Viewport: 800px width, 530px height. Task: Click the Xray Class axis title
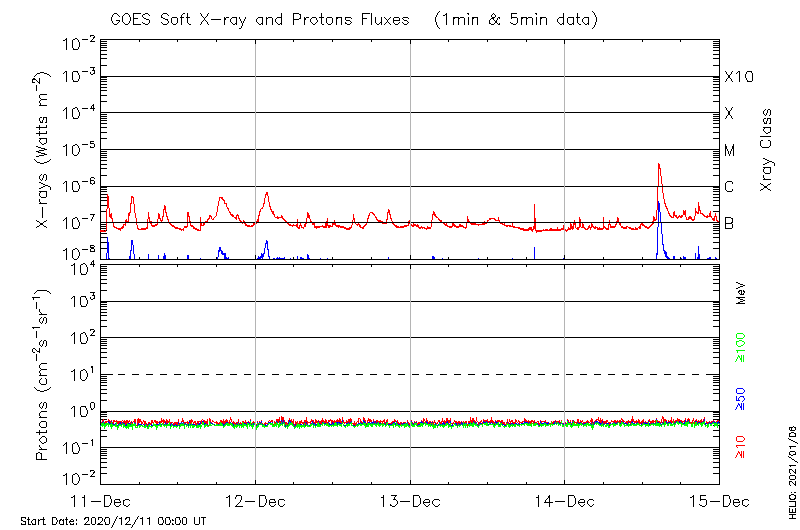coord(768,150)
